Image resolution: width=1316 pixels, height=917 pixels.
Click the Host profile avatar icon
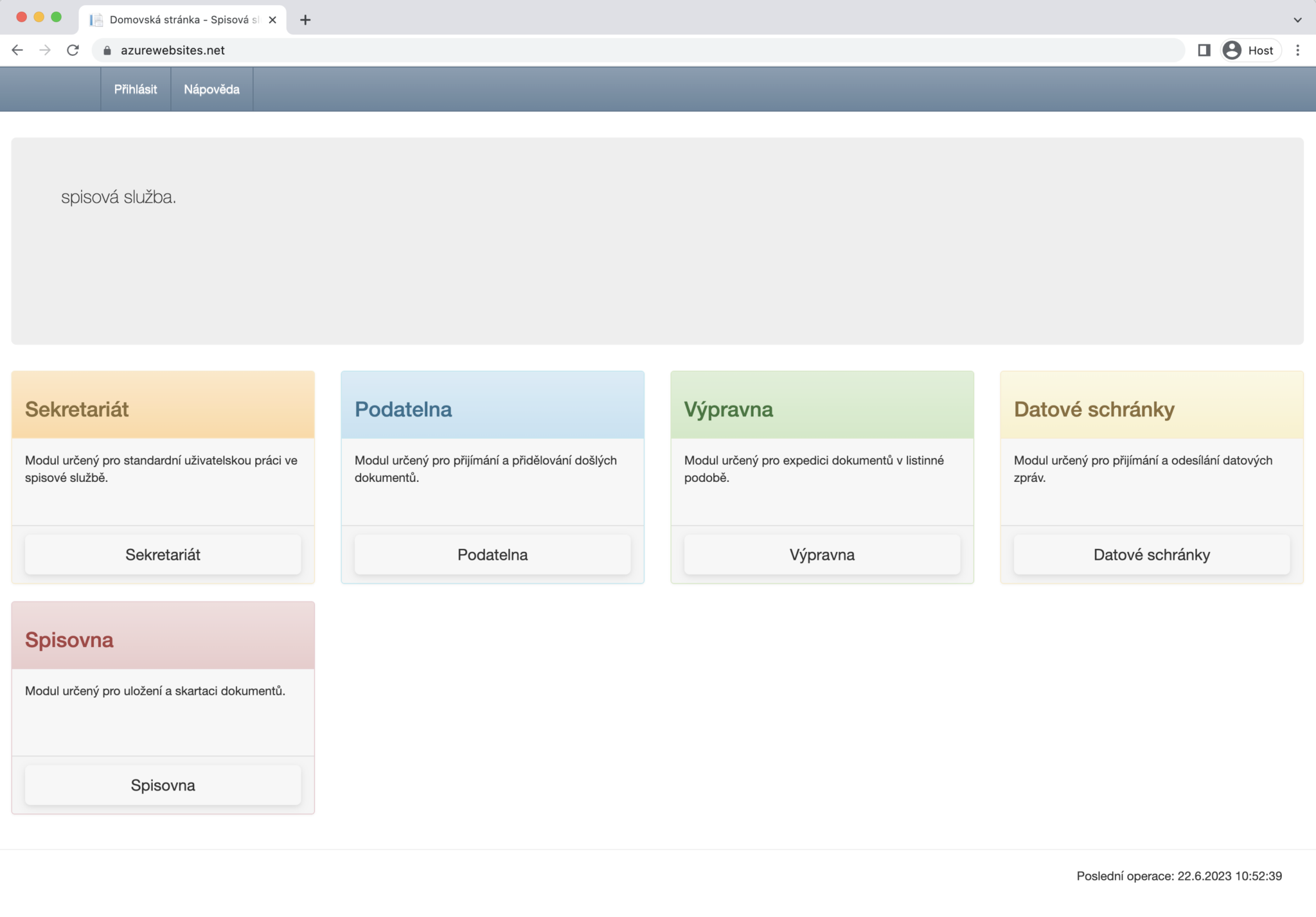1232,50
